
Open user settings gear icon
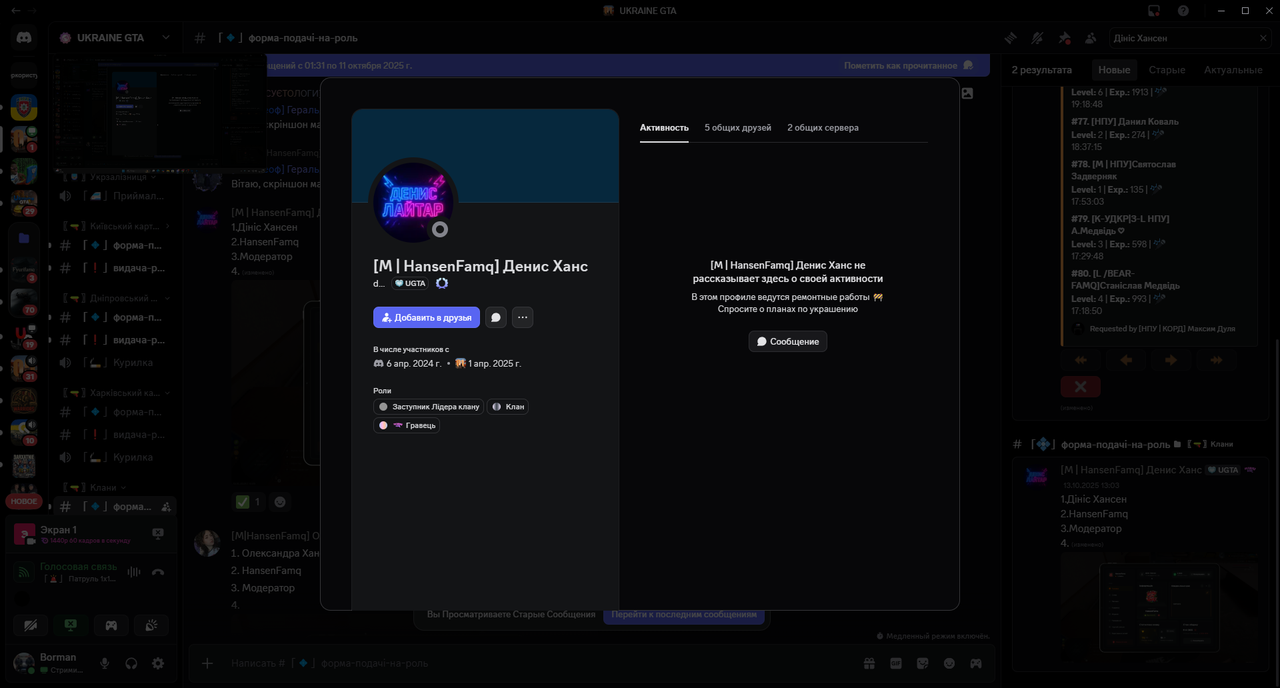coord(158,663)
